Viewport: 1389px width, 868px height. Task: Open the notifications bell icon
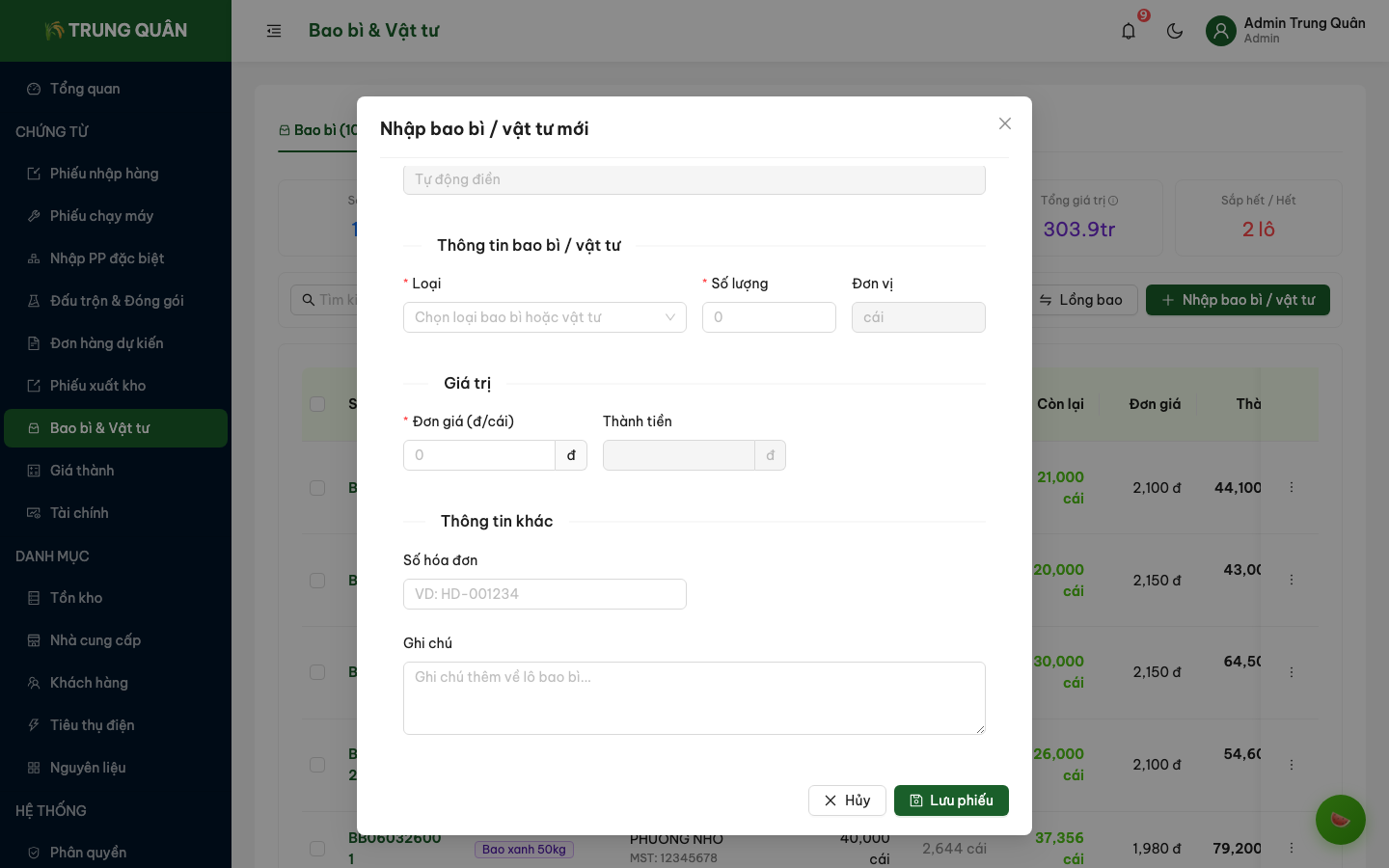1129,31
